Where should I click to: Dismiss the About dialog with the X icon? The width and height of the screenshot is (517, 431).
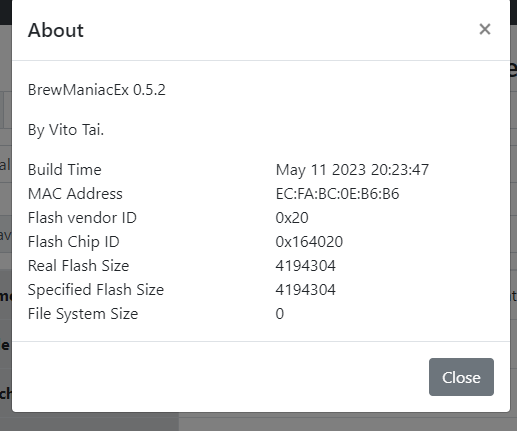485,29
